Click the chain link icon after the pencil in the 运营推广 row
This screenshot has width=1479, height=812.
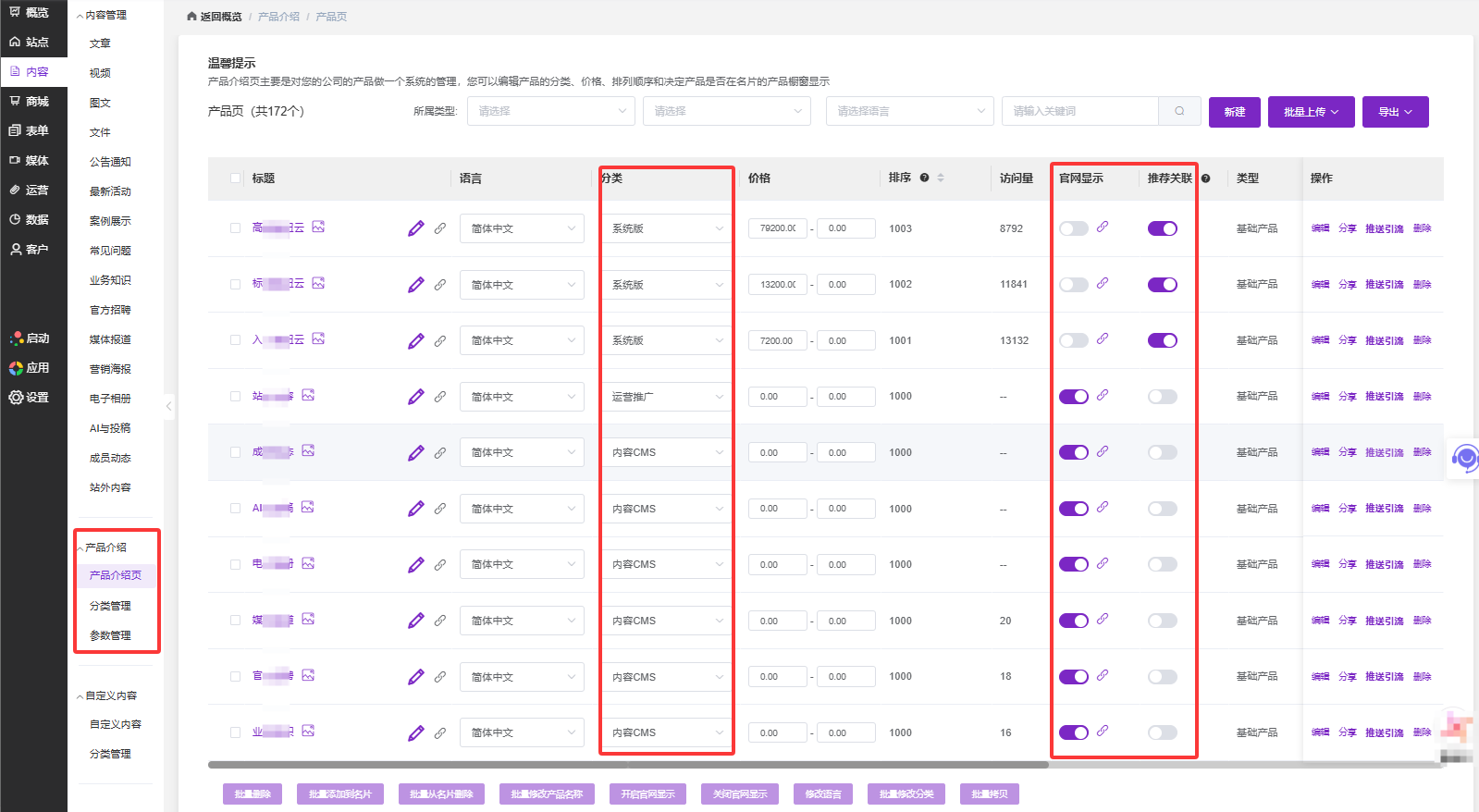pyautogui.click(x=440, y=396)
